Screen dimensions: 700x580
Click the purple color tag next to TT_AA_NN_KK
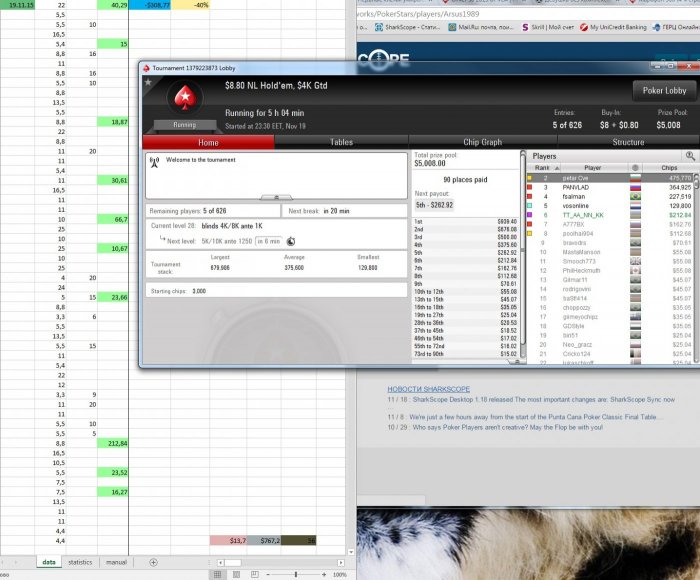(x=529, y=215)
